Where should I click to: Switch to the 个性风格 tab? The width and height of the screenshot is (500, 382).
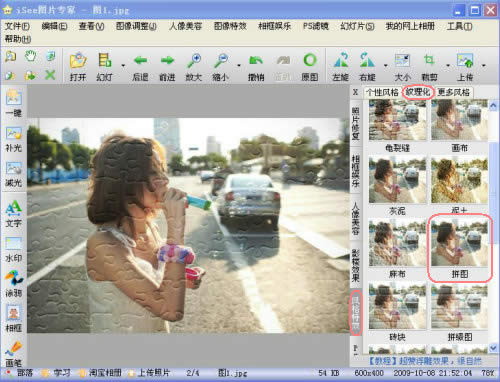tap(382, 92)
